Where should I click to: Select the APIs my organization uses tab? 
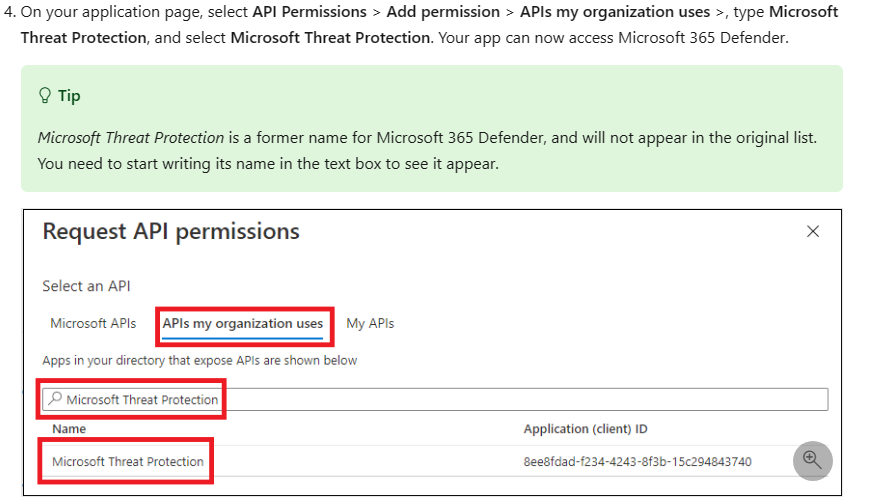point(242,323)
